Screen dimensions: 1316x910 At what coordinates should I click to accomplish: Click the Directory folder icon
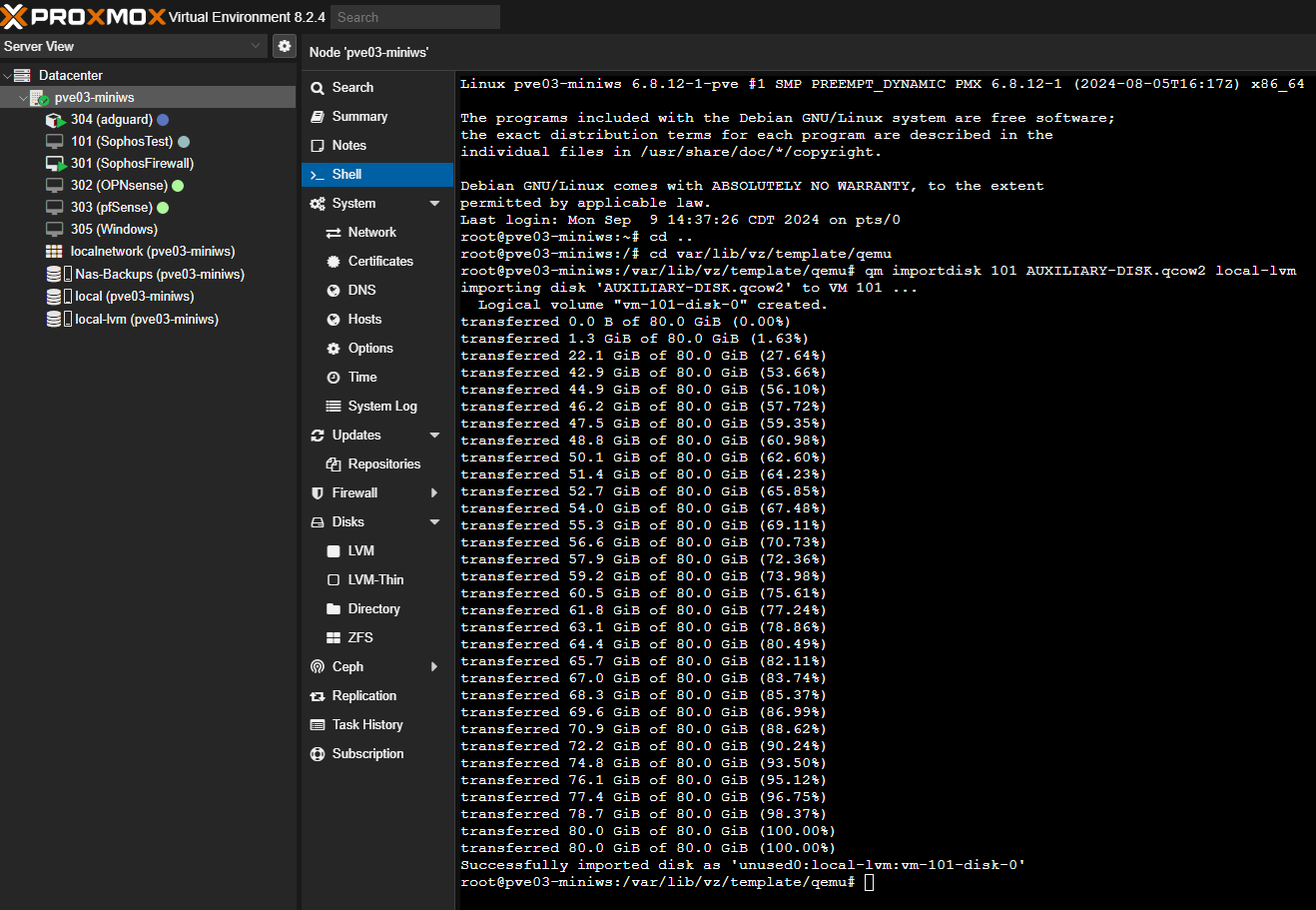pyautogui.click(x=333, y=609)
